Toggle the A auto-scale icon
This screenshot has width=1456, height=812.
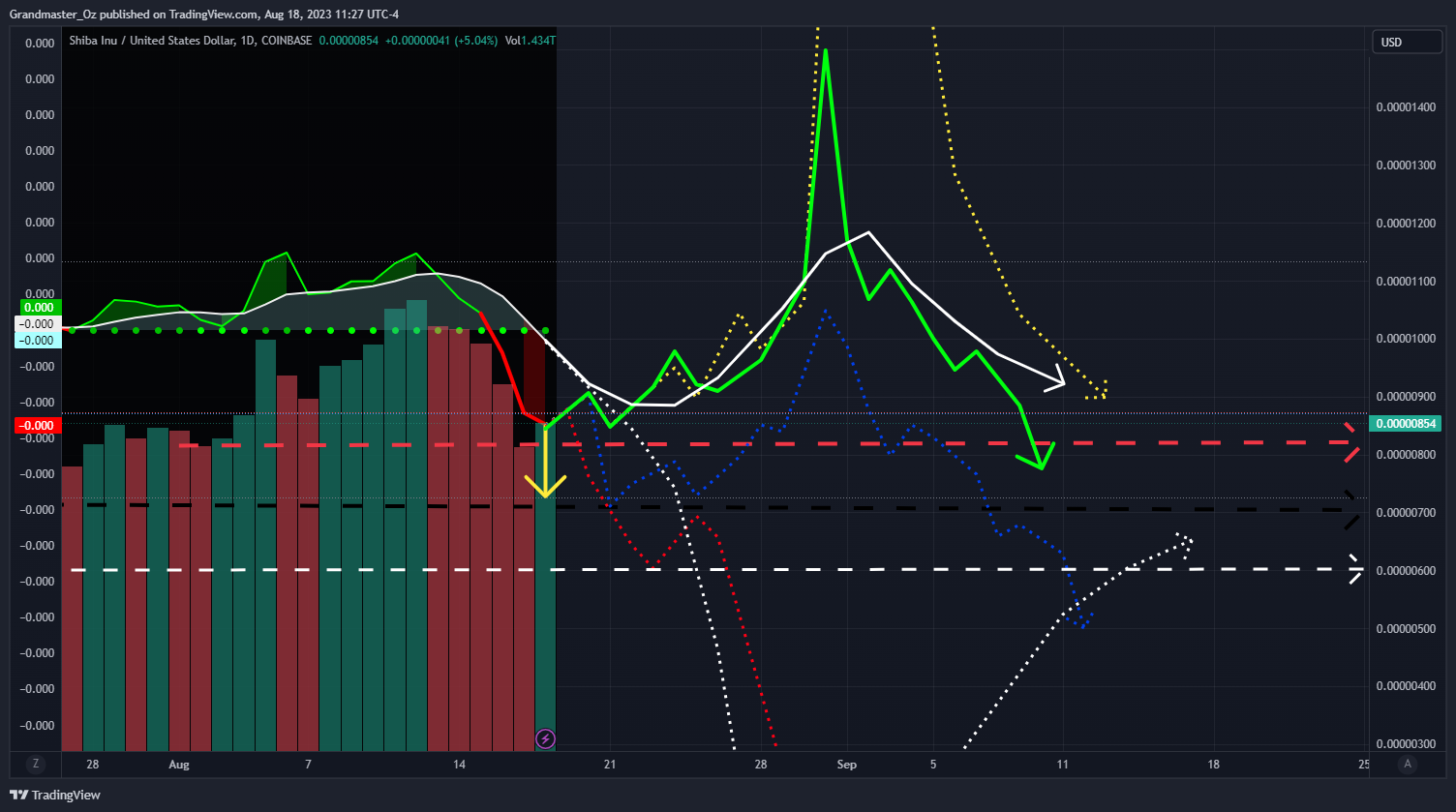tap(1408, 764)
